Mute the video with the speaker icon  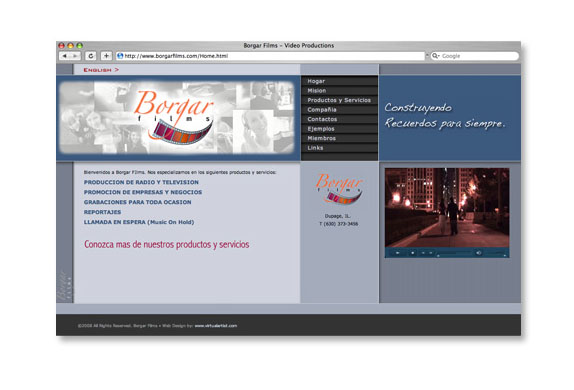point(478,253)
